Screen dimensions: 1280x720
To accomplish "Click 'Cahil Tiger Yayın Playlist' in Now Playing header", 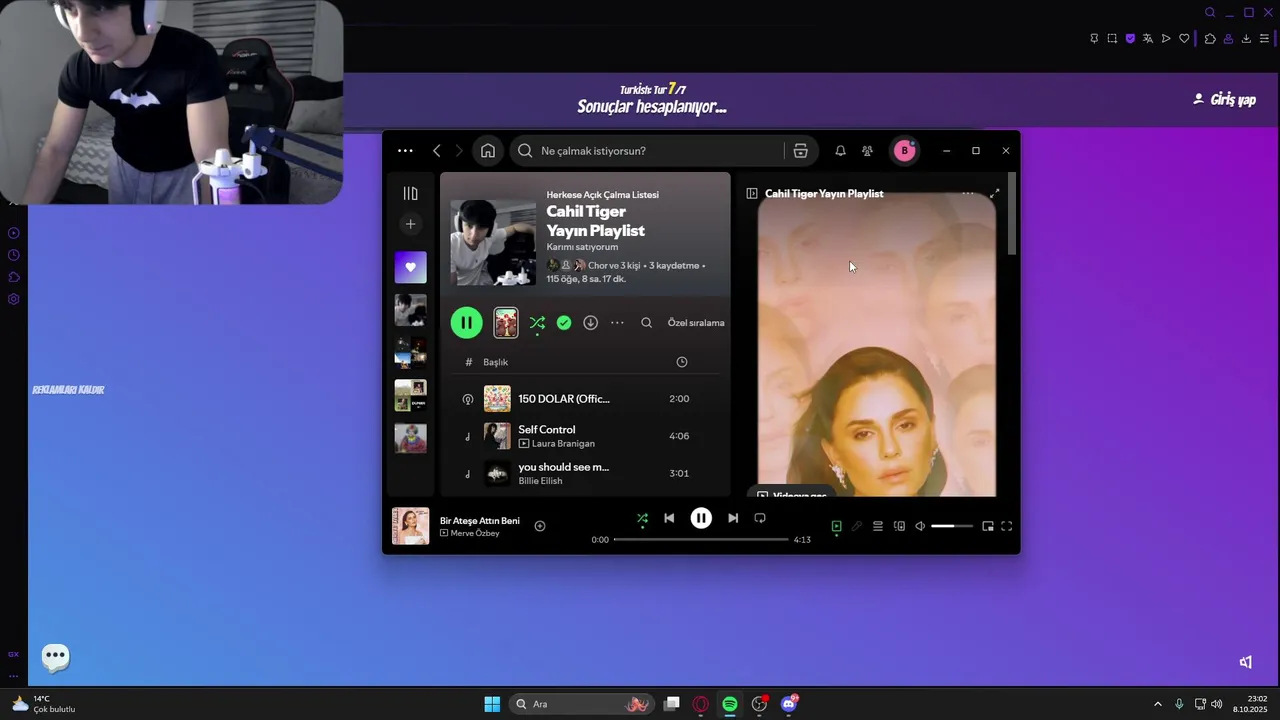I will 824,194.
